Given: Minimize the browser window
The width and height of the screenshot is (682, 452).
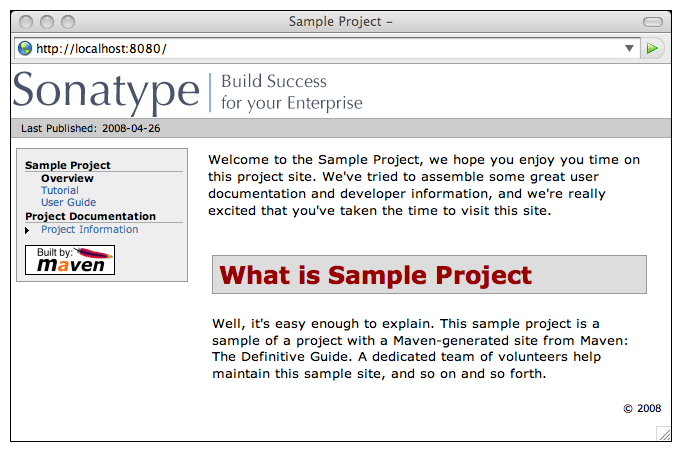Looking at the screenshot, I should pos(47,21).
